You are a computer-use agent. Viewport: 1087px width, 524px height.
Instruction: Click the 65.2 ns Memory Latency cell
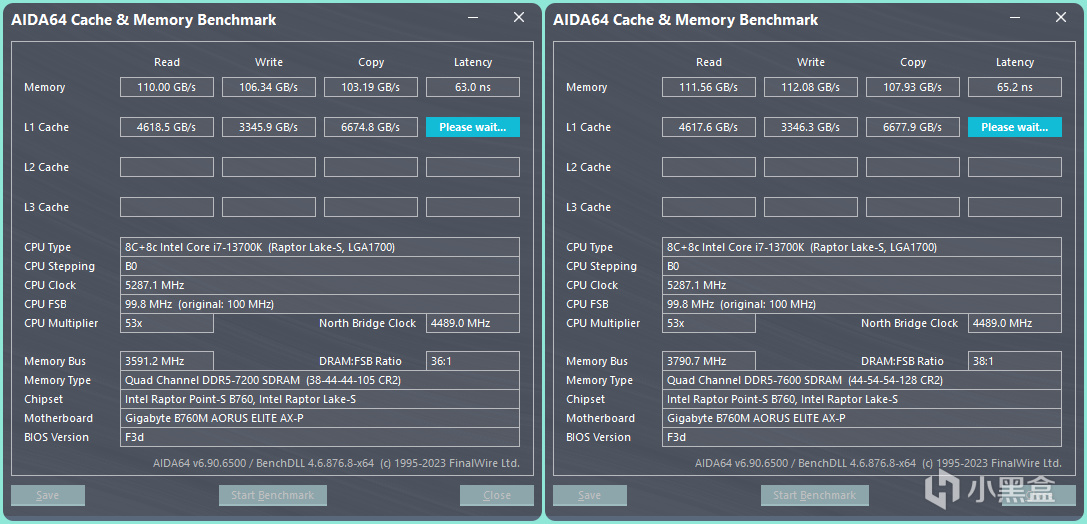(x=1014, y=87)
